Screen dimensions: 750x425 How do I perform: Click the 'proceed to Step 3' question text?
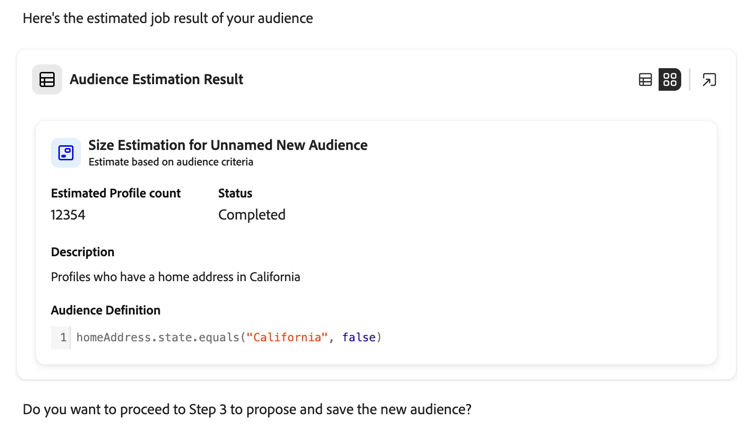[x=247, y=409]
